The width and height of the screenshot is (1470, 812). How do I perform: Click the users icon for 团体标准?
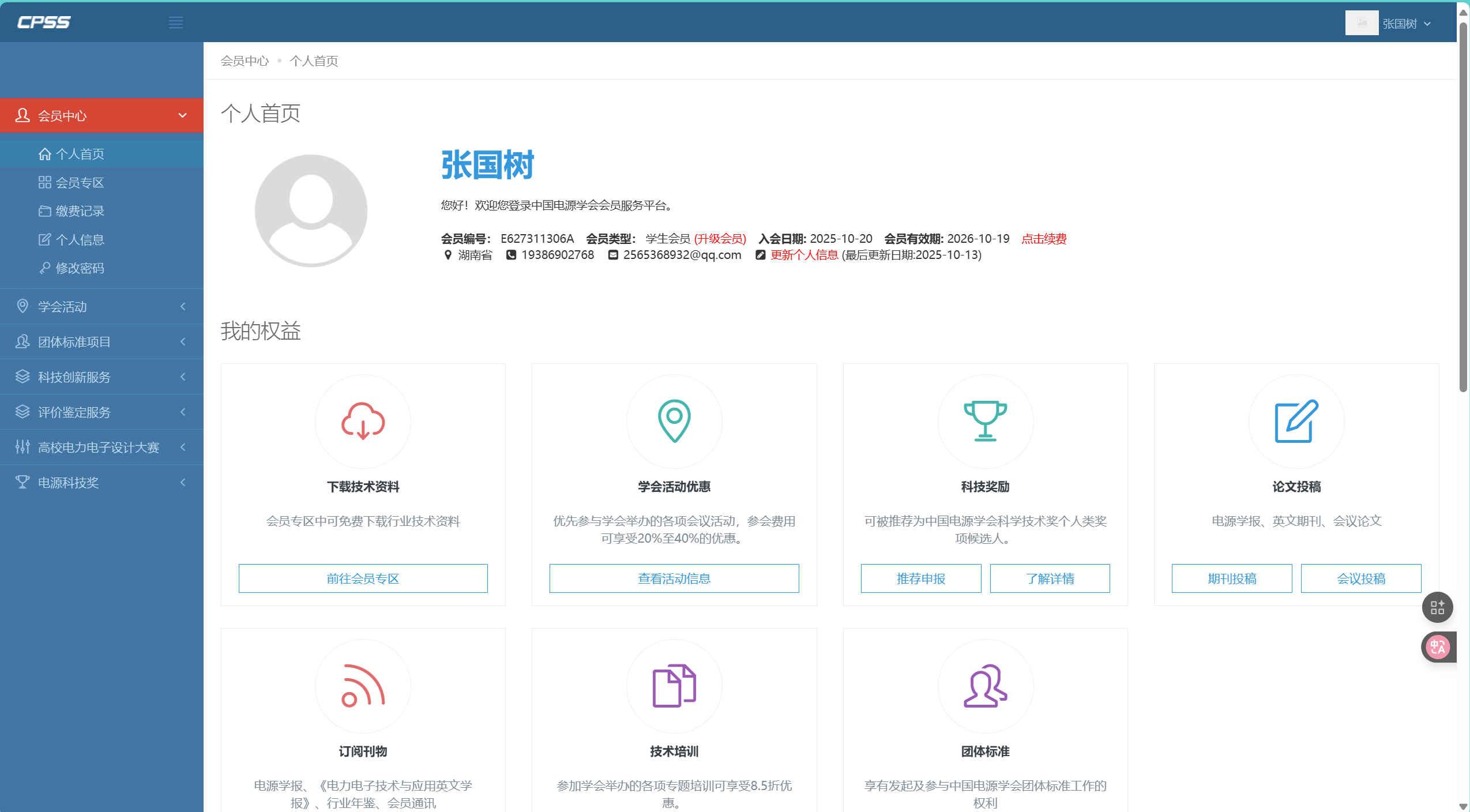point(985,686)
